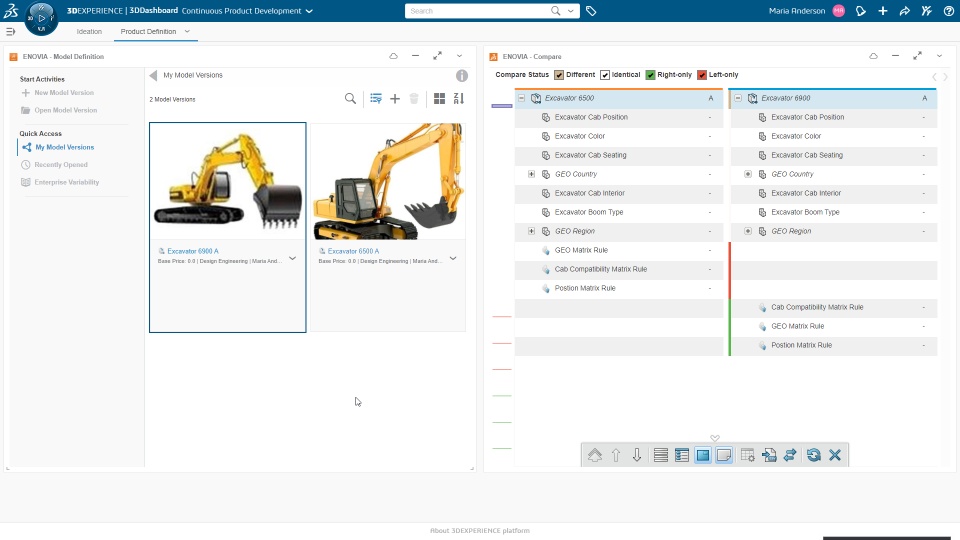This screenshot has height=540, width=960.
Task: Open the Excavator 6500 A link
Action: pyautogui.click(x=353, y=251)
